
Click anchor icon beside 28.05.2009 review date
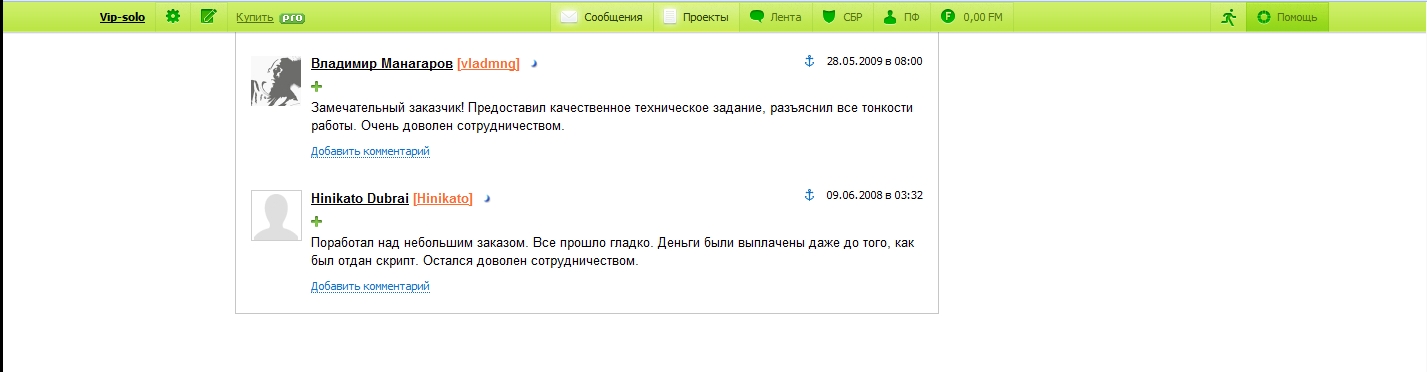pos(810,61)
